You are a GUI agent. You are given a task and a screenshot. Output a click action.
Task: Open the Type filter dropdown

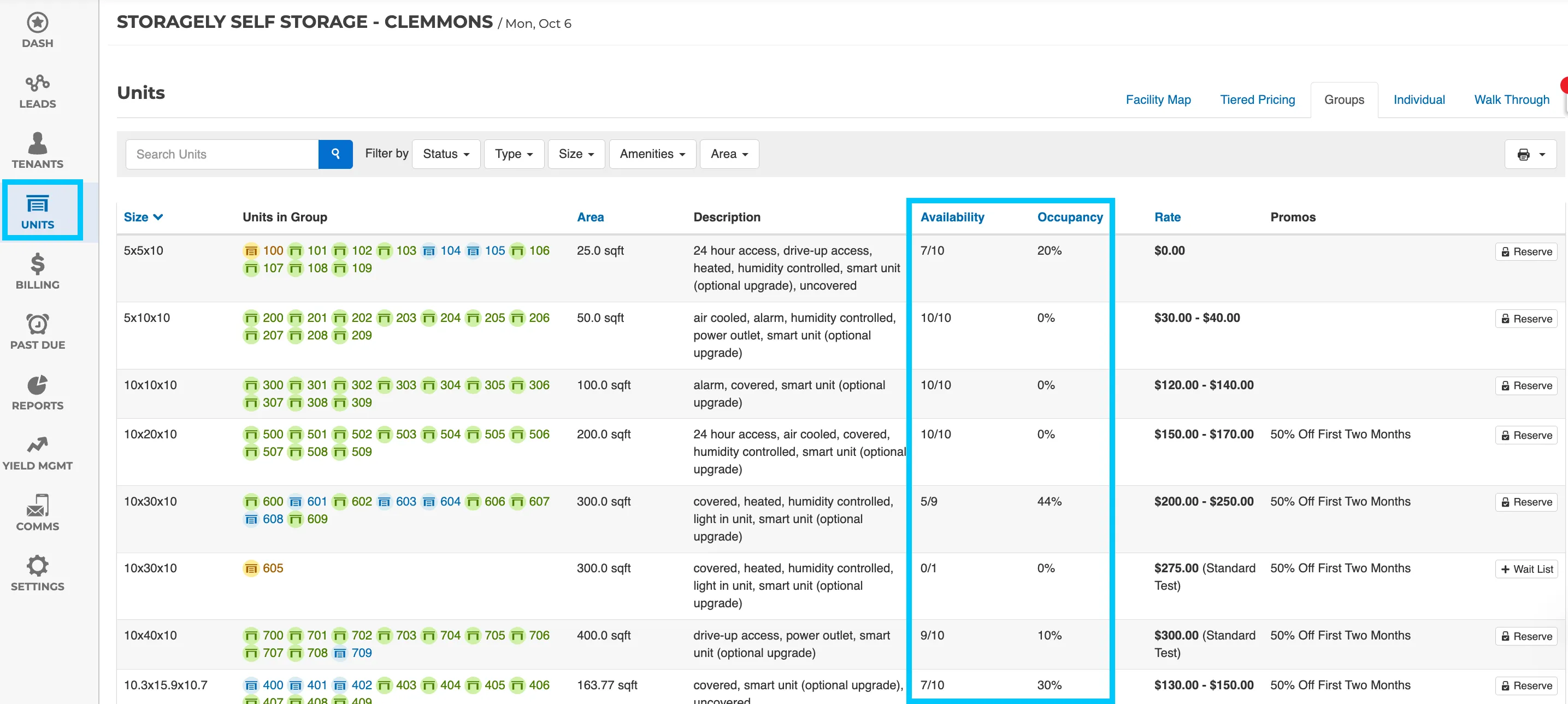514,154
